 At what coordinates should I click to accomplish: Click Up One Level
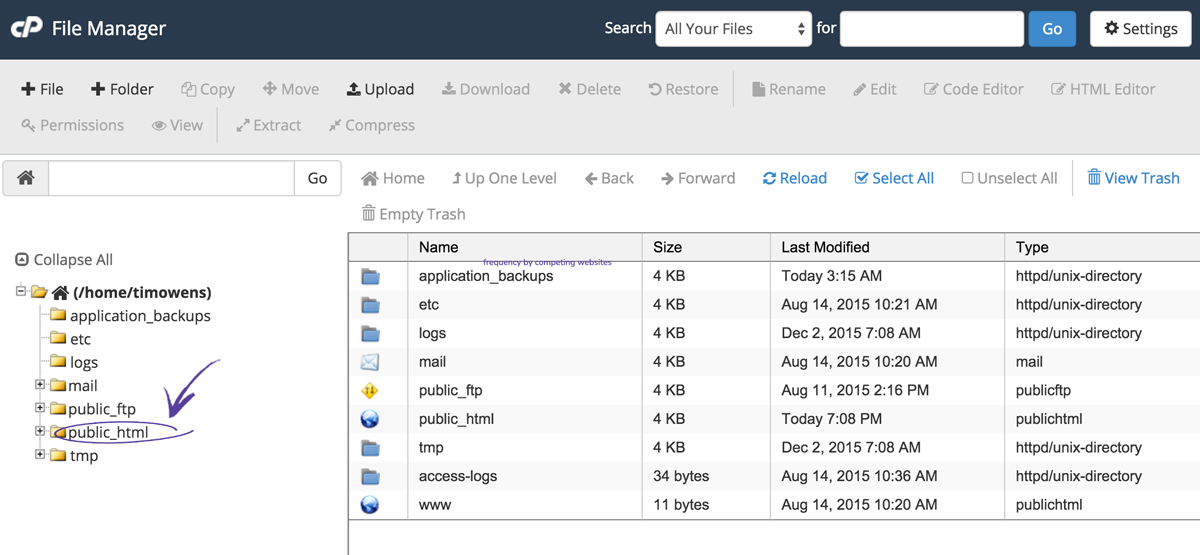(504, 178)
